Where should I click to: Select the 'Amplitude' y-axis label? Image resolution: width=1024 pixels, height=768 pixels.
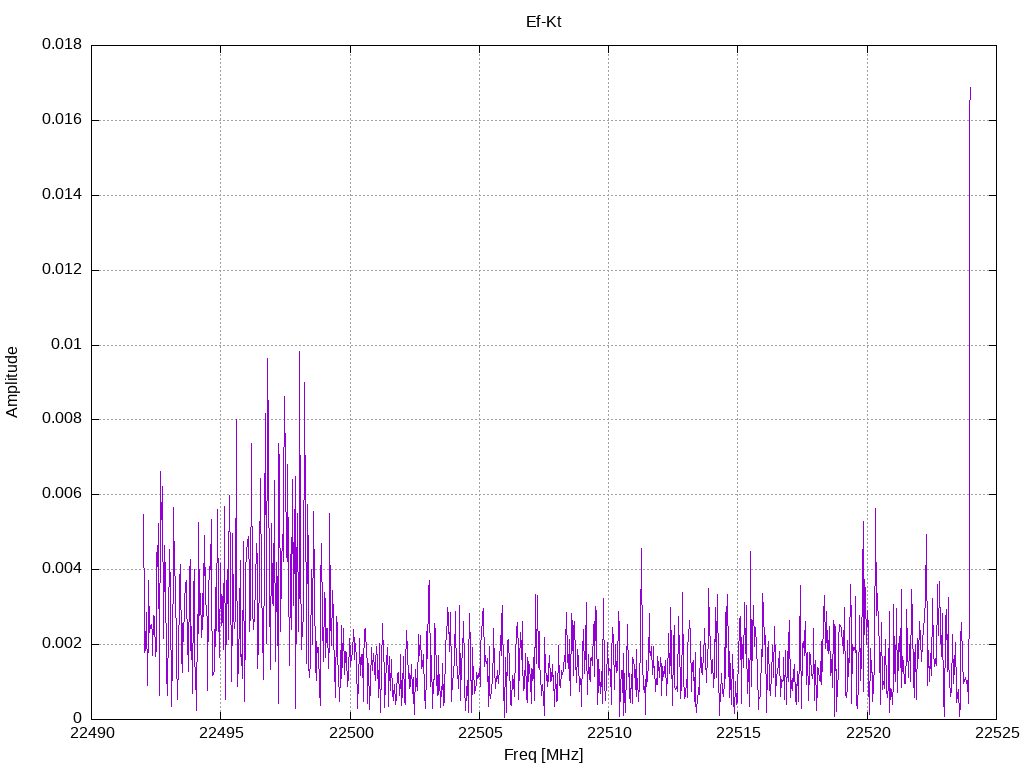tap(12, 382)
